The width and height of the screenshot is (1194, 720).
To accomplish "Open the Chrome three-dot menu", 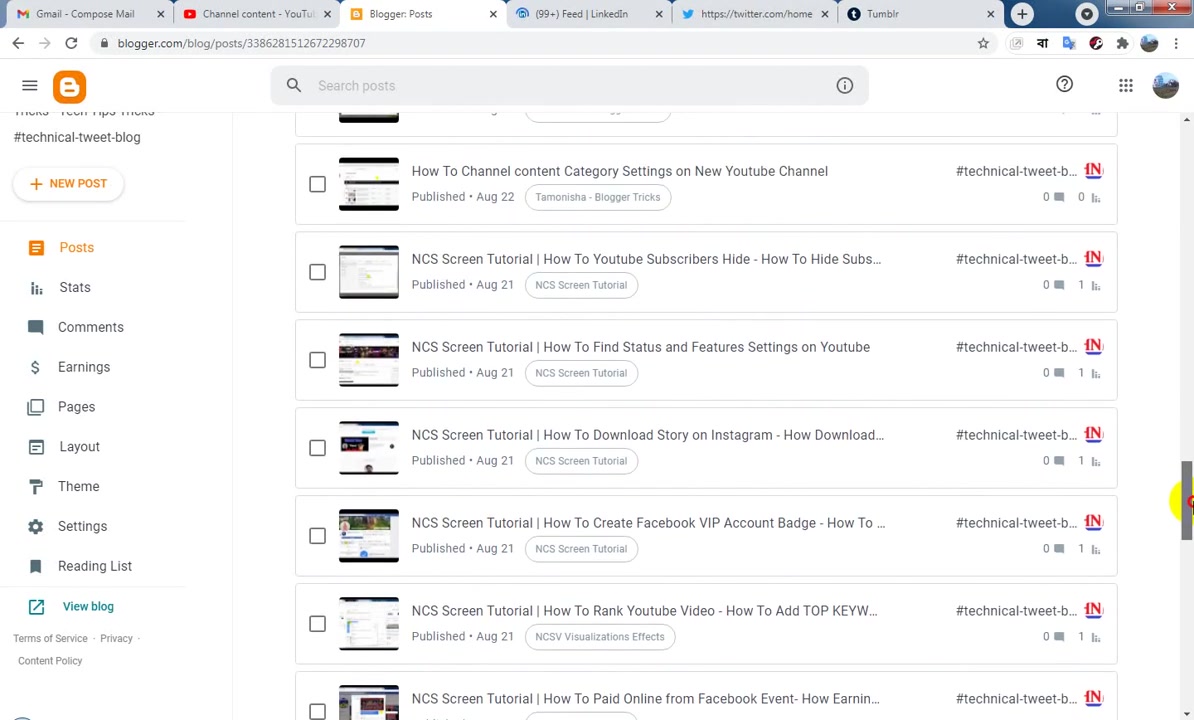I will pyautogui.click(x=1176, y=43).
